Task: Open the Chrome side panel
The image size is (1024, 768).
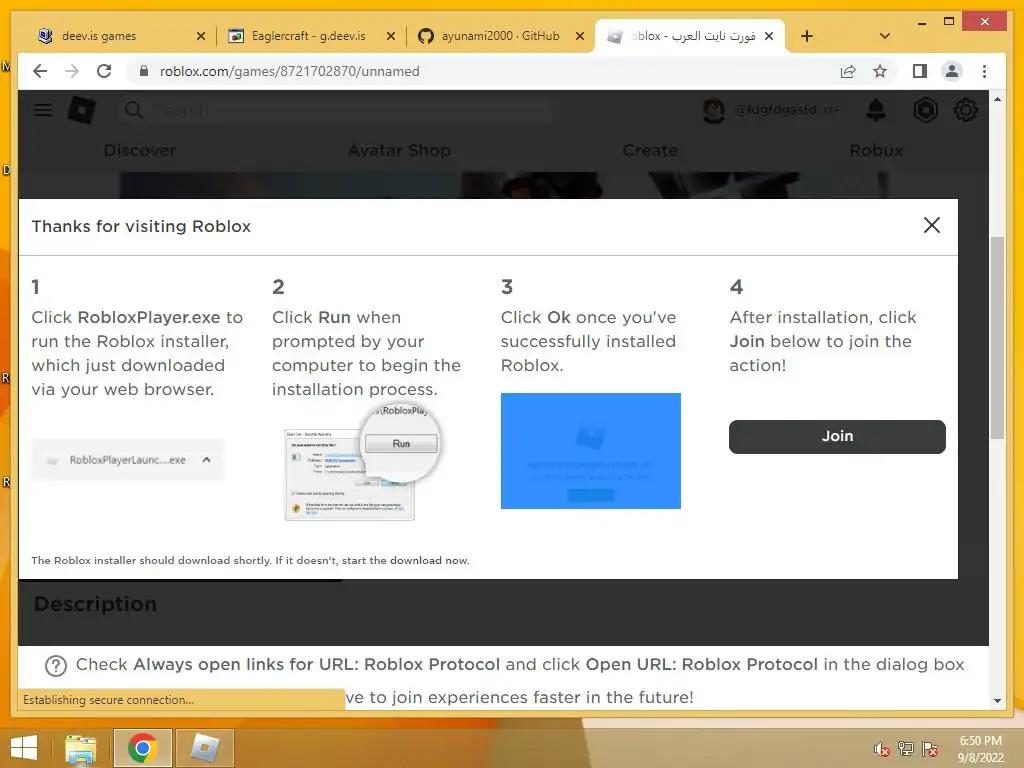Action: (920, 71)
